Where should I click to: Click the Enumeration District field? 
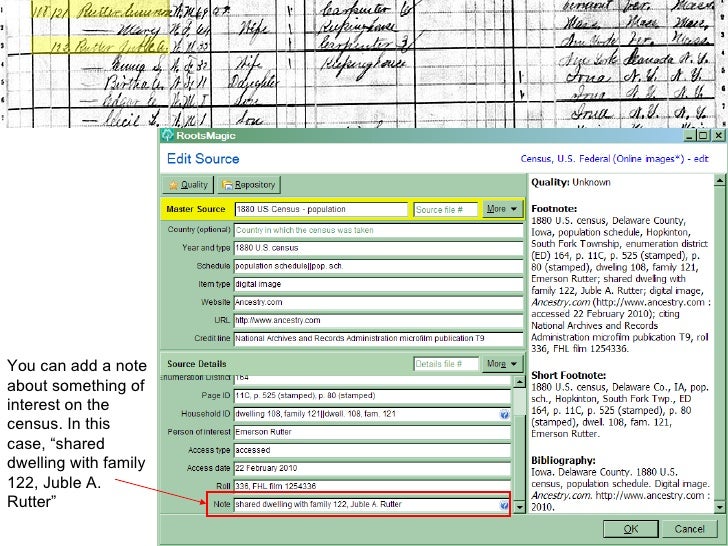pos(372,379)
